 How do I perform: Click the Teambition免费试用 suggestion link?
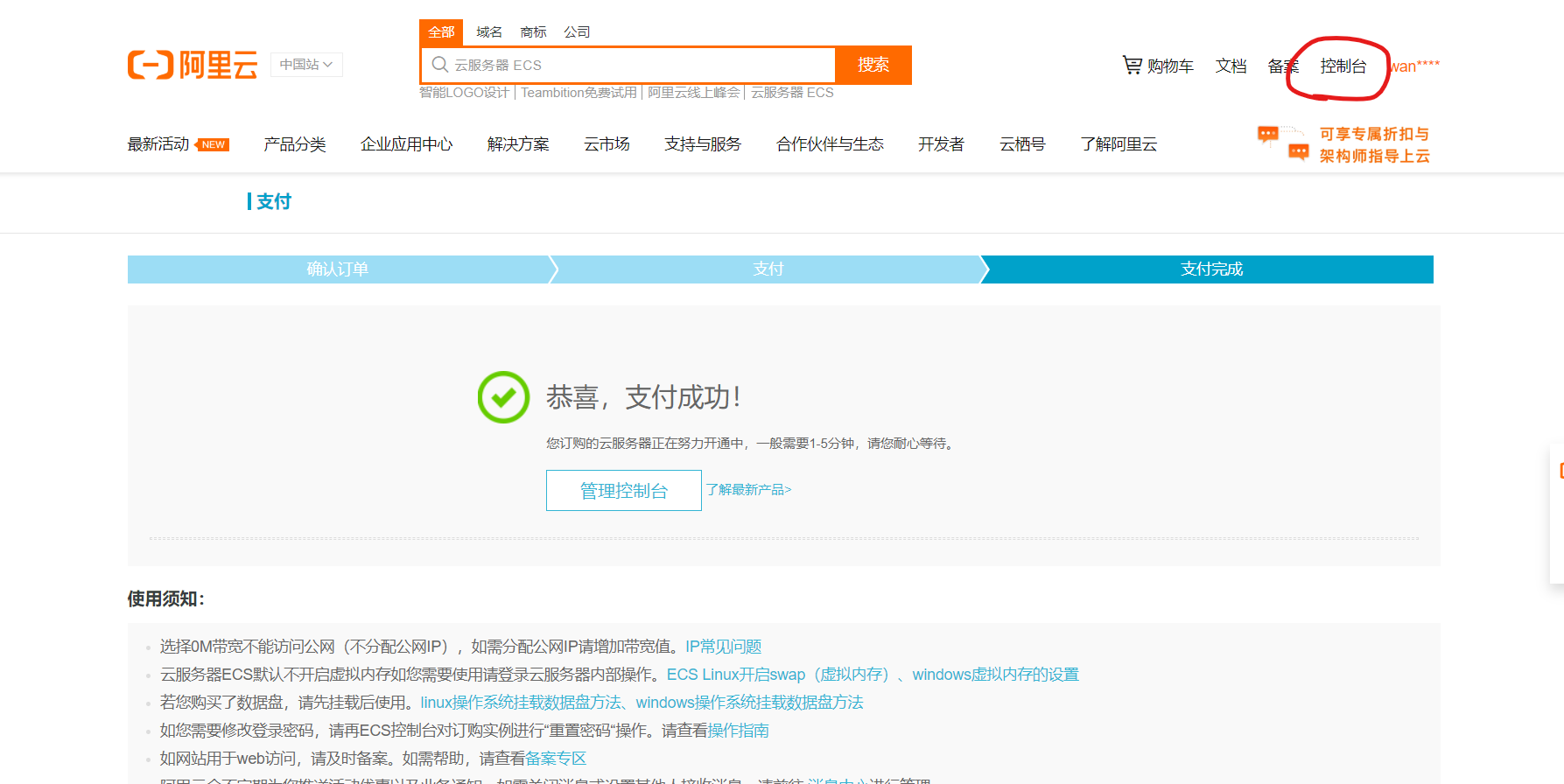coord(579,93)
